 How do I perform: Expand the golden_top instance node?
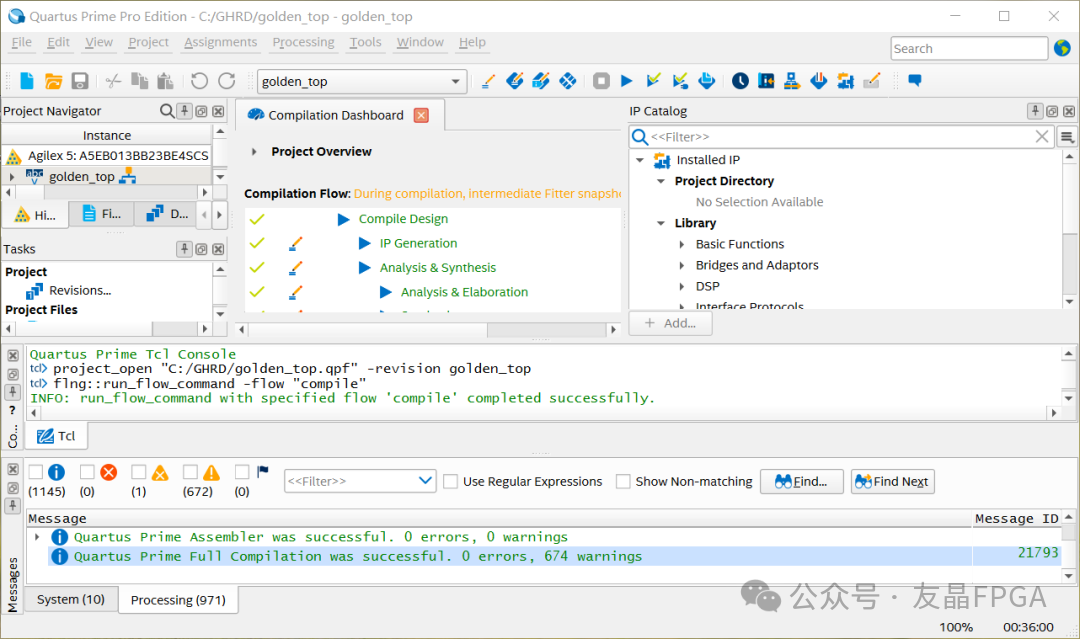[x=12, y=177]
